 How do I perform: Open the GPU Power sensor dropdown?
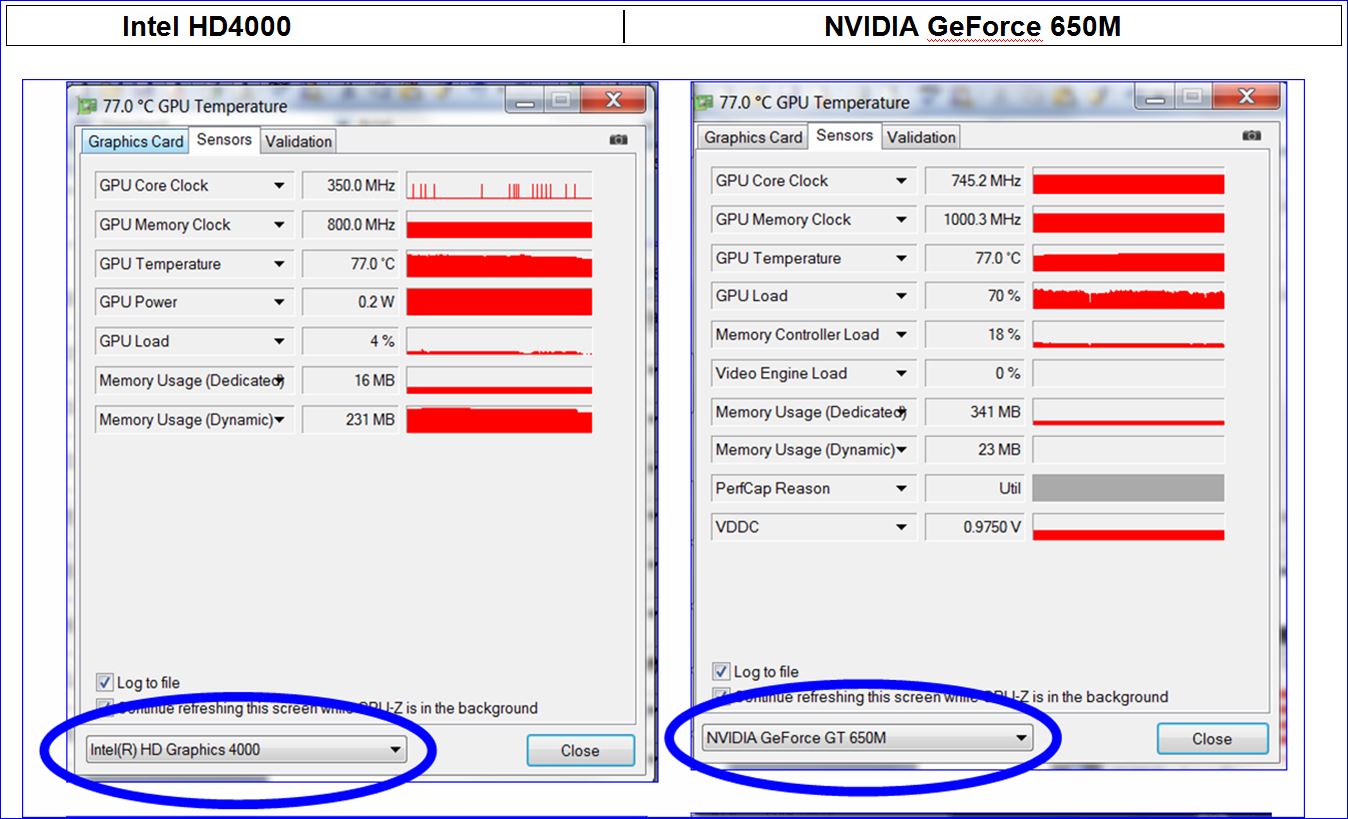click(279, 302)
